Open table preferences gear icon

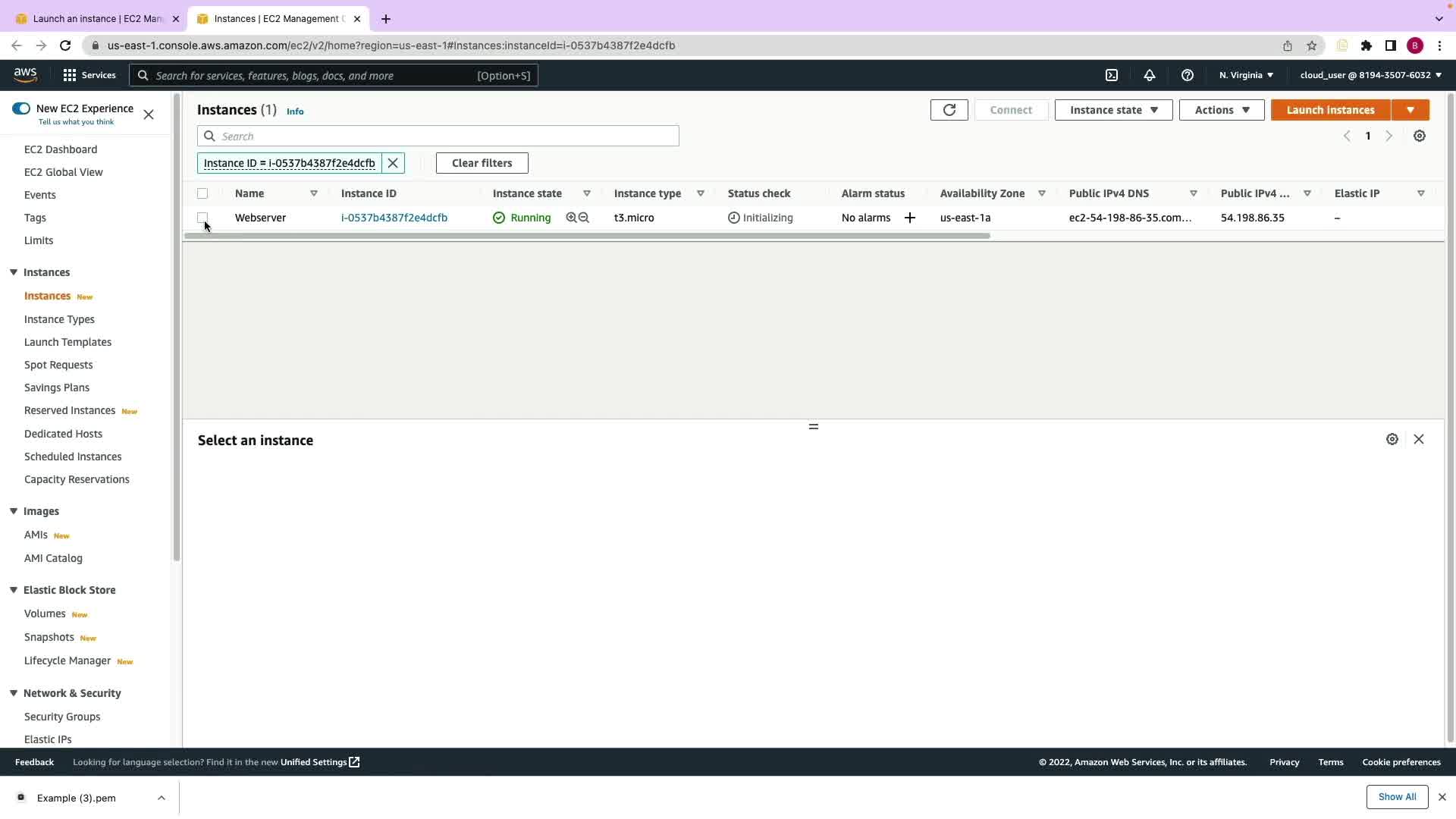point(1420,136)
